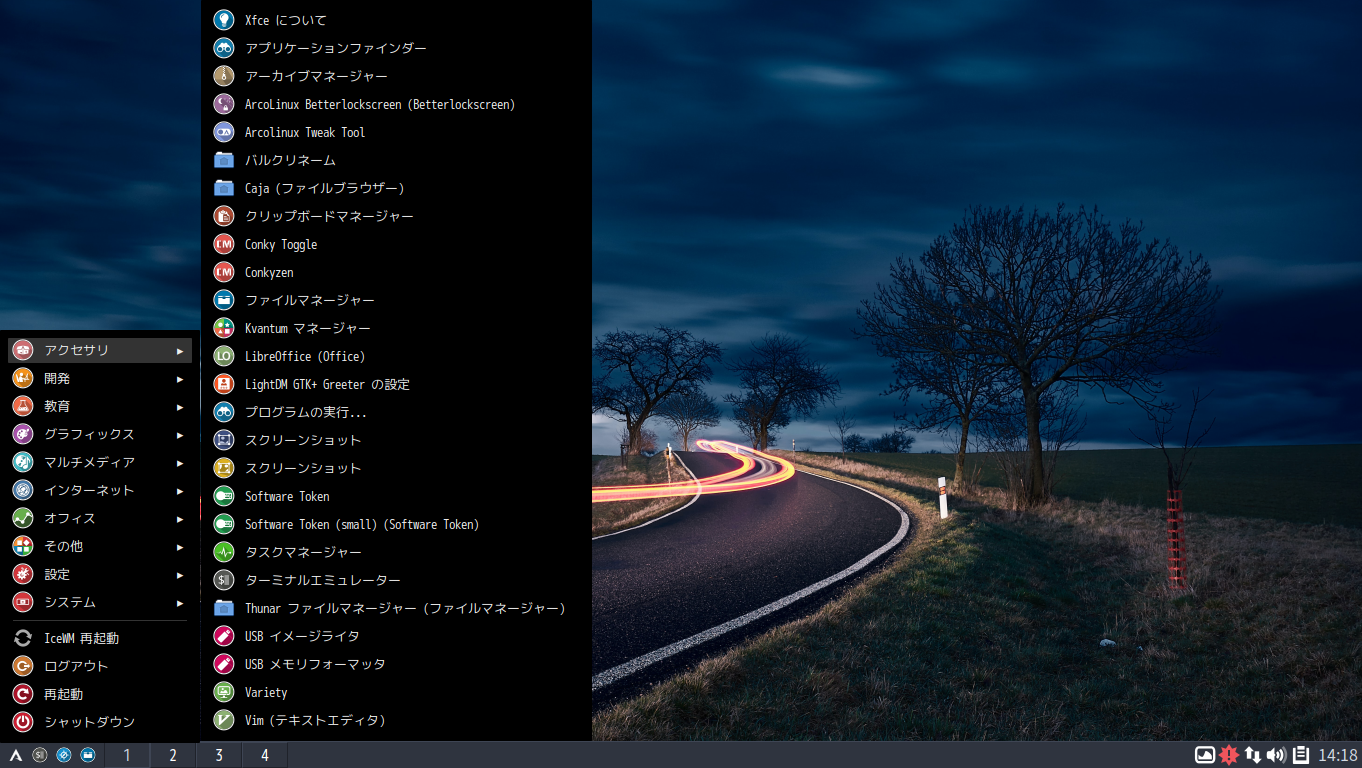This screenshot has width=1362, height=768.
Task: Launch バルクリネーム
Action: coord(396,160)
